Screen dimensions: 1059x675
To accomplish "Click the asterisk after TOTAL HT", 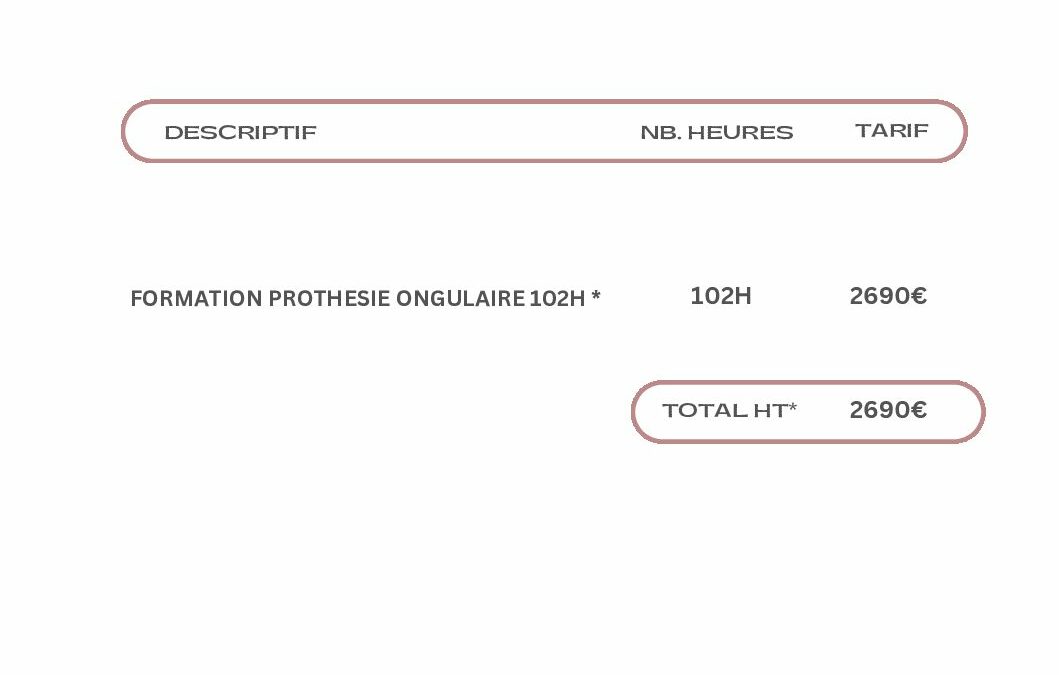I will [792, 407].
